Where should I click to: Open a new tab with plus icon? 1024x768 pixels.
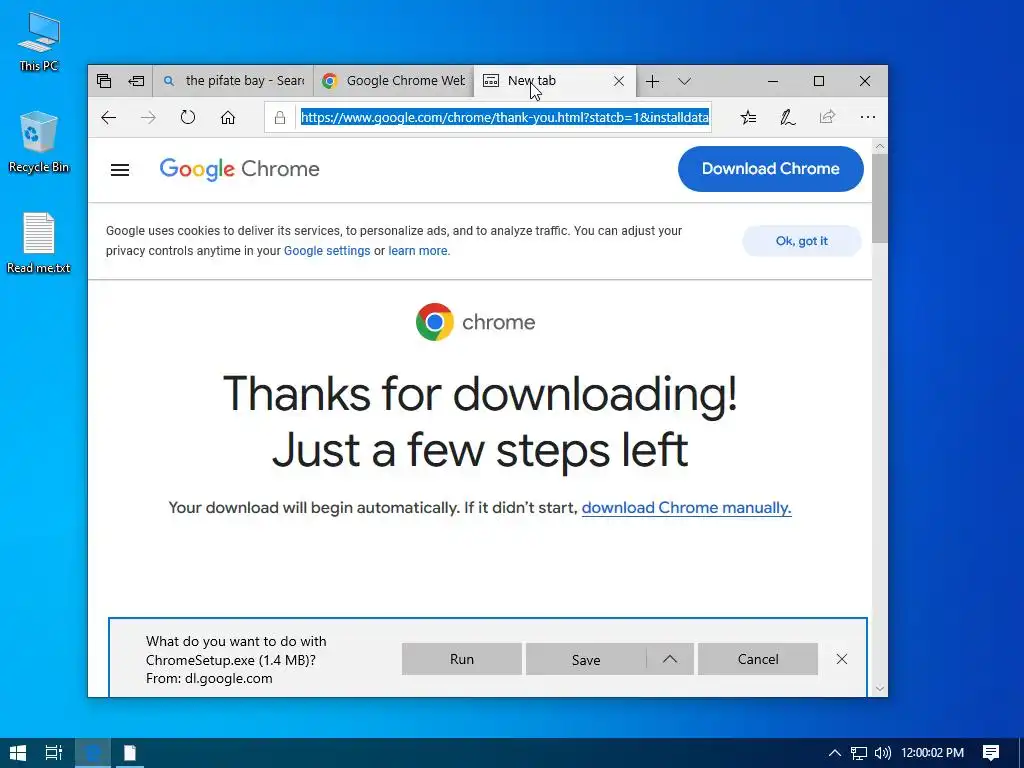[x=652, y=81]
